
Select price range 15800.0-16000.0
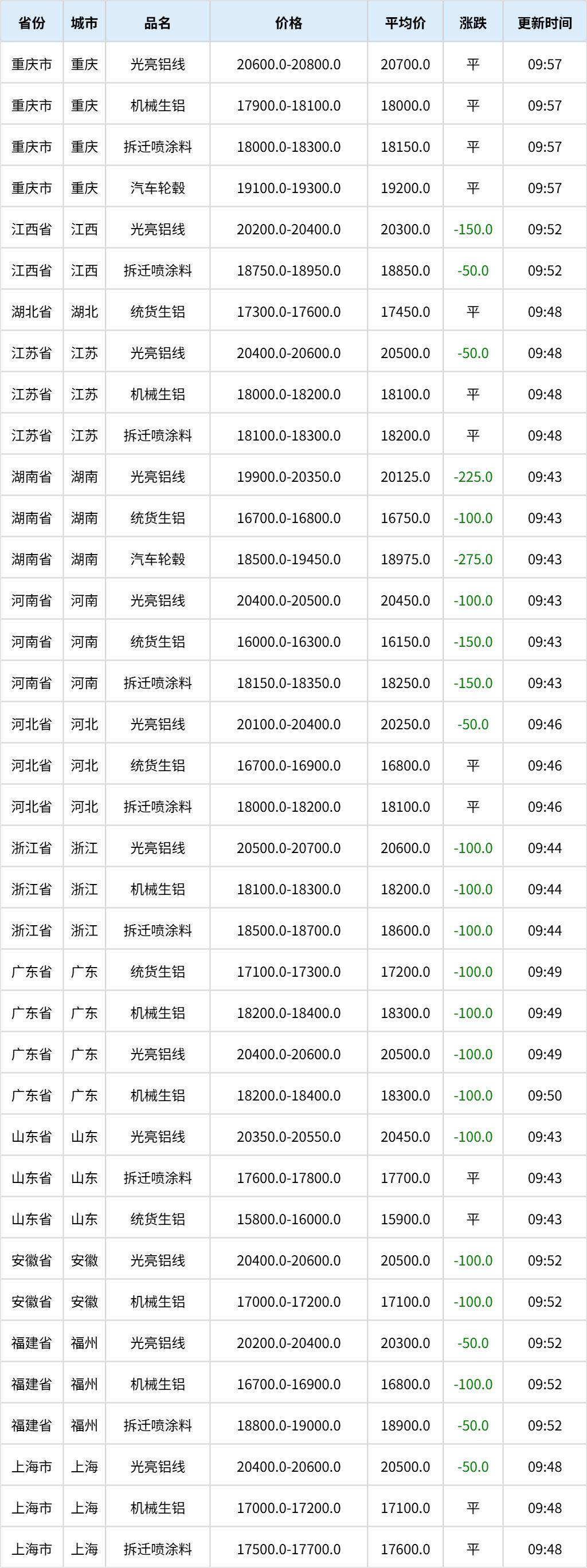[x=289, y=1219]
